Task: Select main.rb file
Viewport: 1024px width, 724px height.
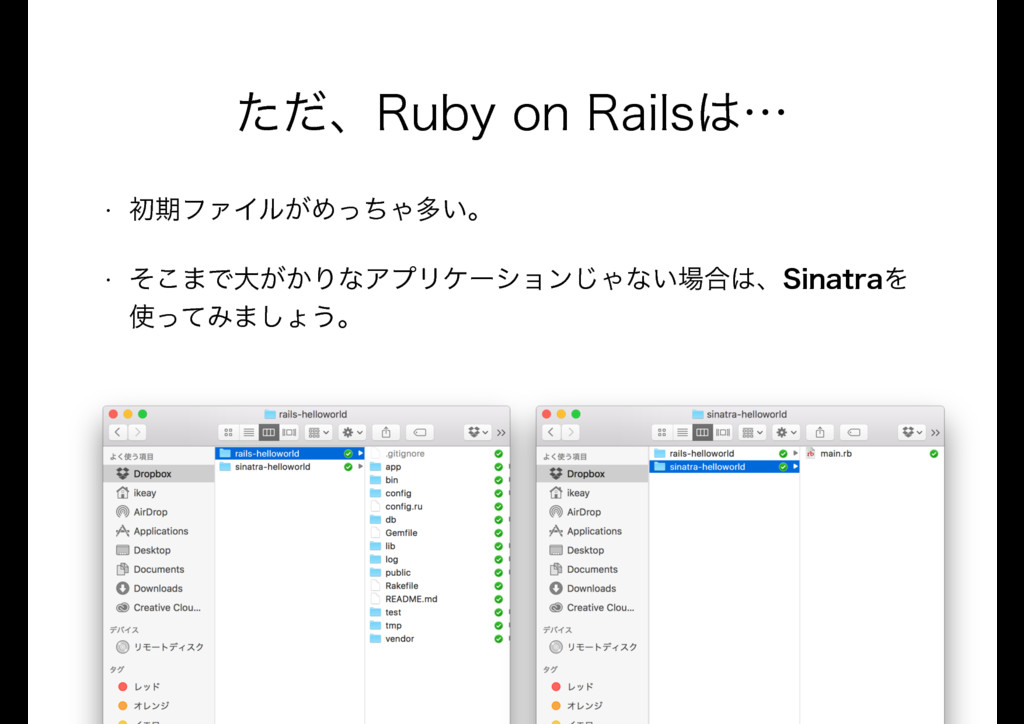Action: click(871, 453)
